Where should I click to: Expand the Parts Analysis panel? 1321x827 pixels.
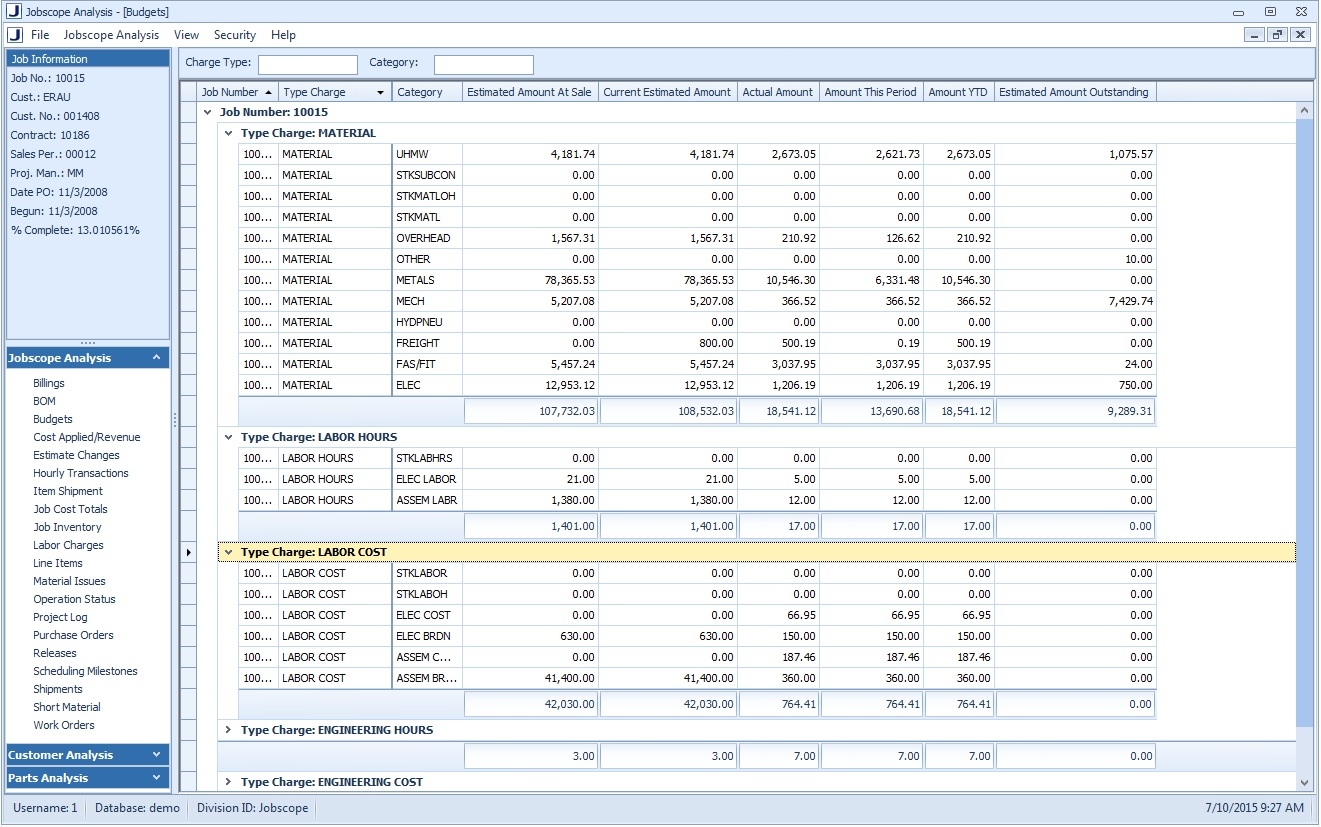pos(157,778)
